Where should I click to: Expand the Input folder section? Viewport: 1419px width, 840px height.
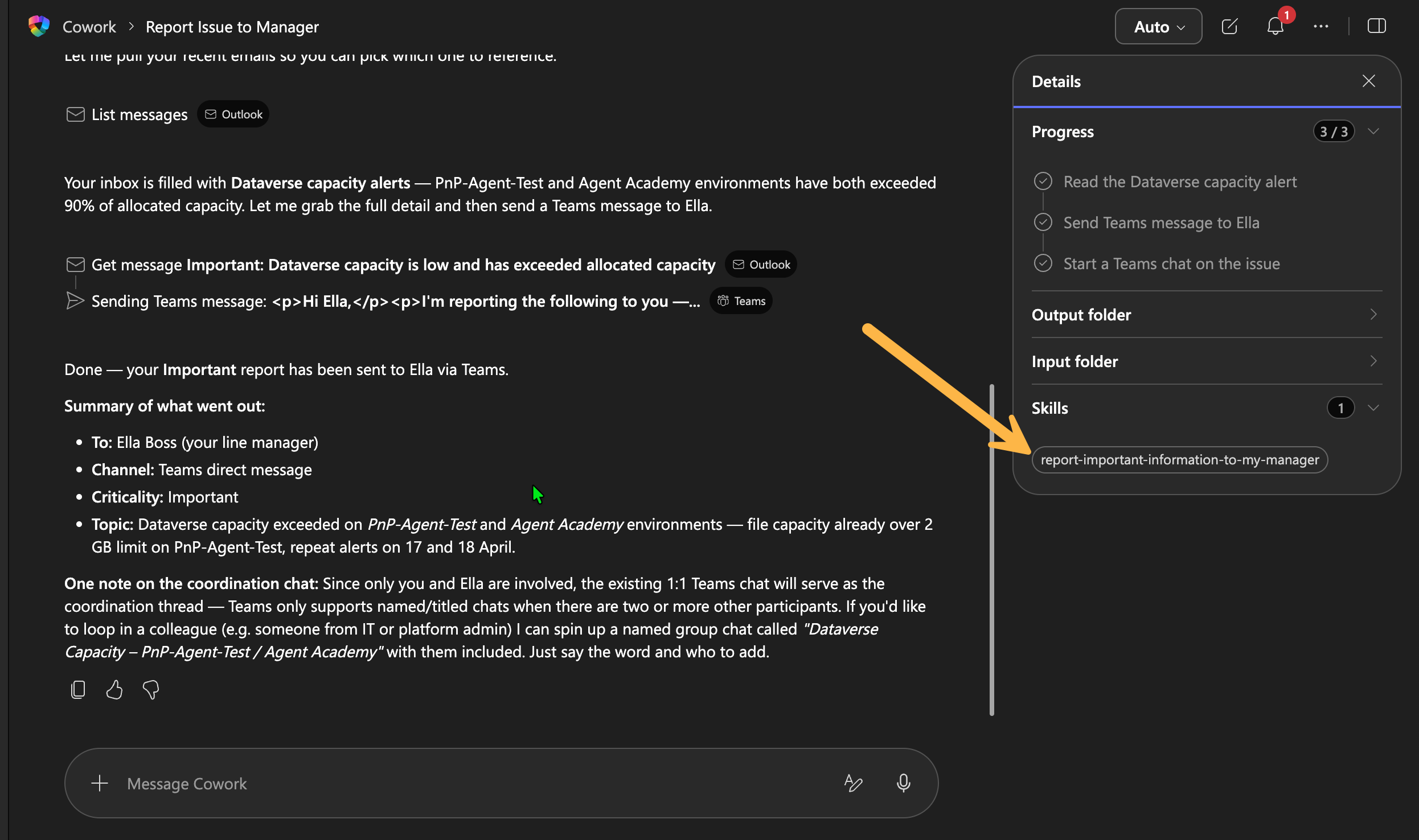(1207, 361)
